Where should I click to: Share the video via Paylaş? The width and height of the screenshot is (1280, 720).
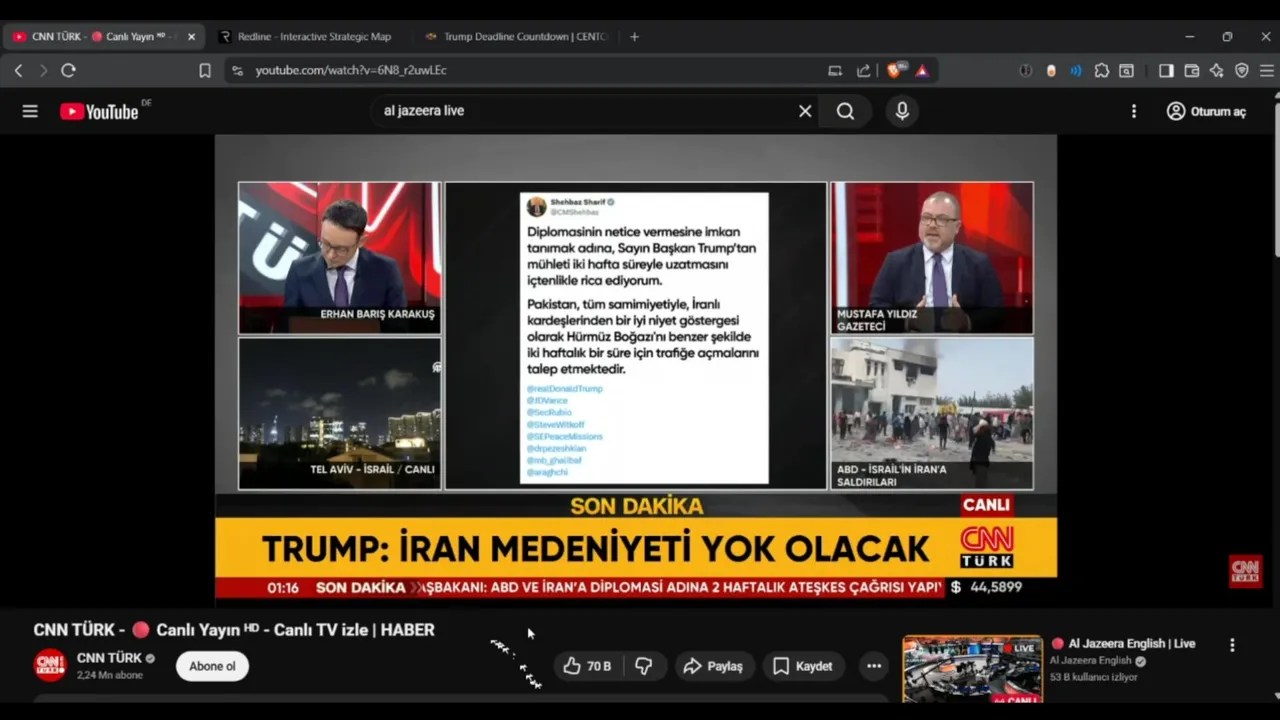(713, 666)
